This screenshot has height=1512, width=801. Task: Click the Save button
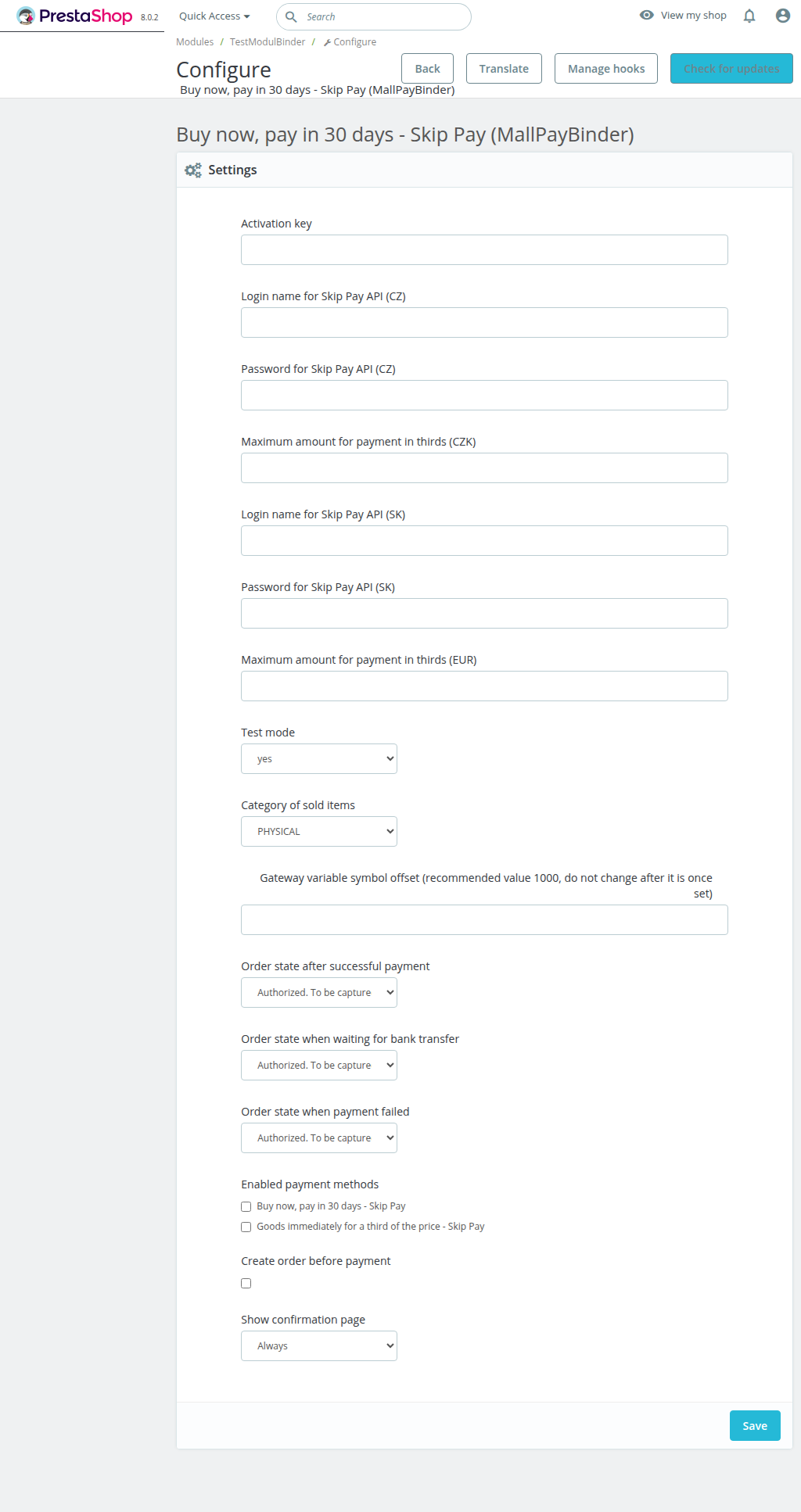(755, 1425)
